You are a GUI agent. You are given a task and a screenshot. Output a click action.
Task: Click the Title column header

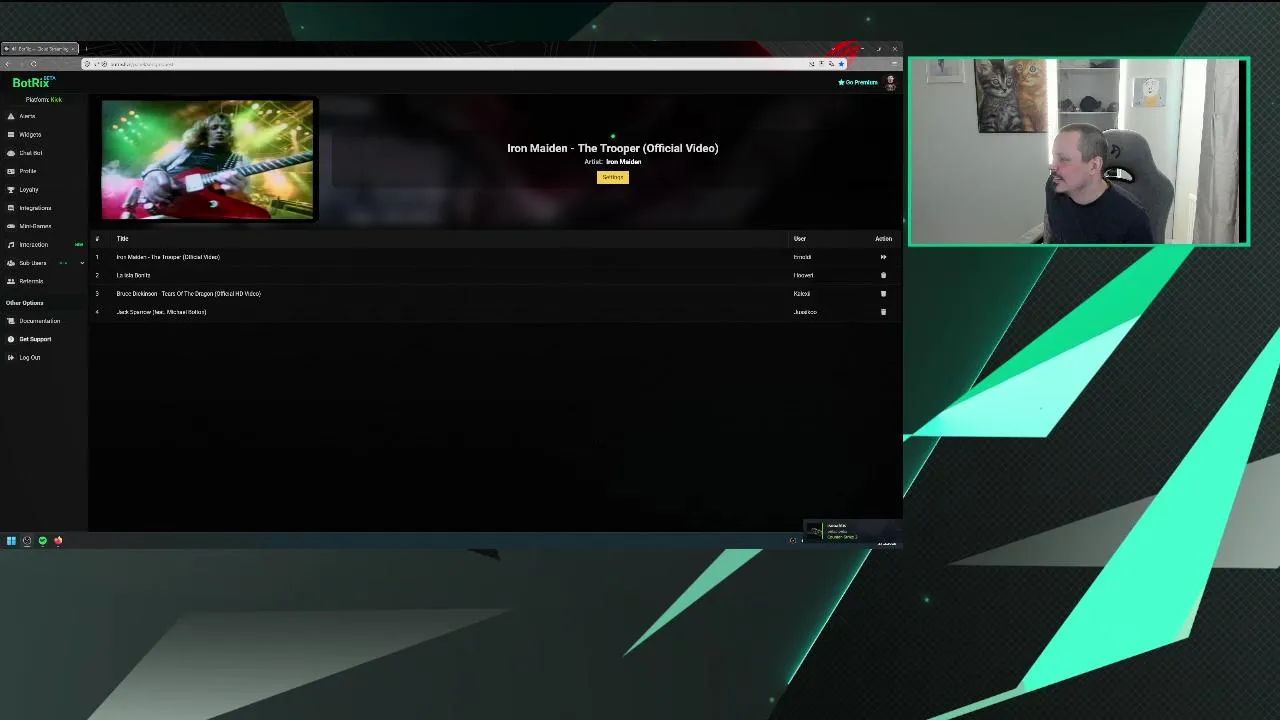tap(122, 239)
